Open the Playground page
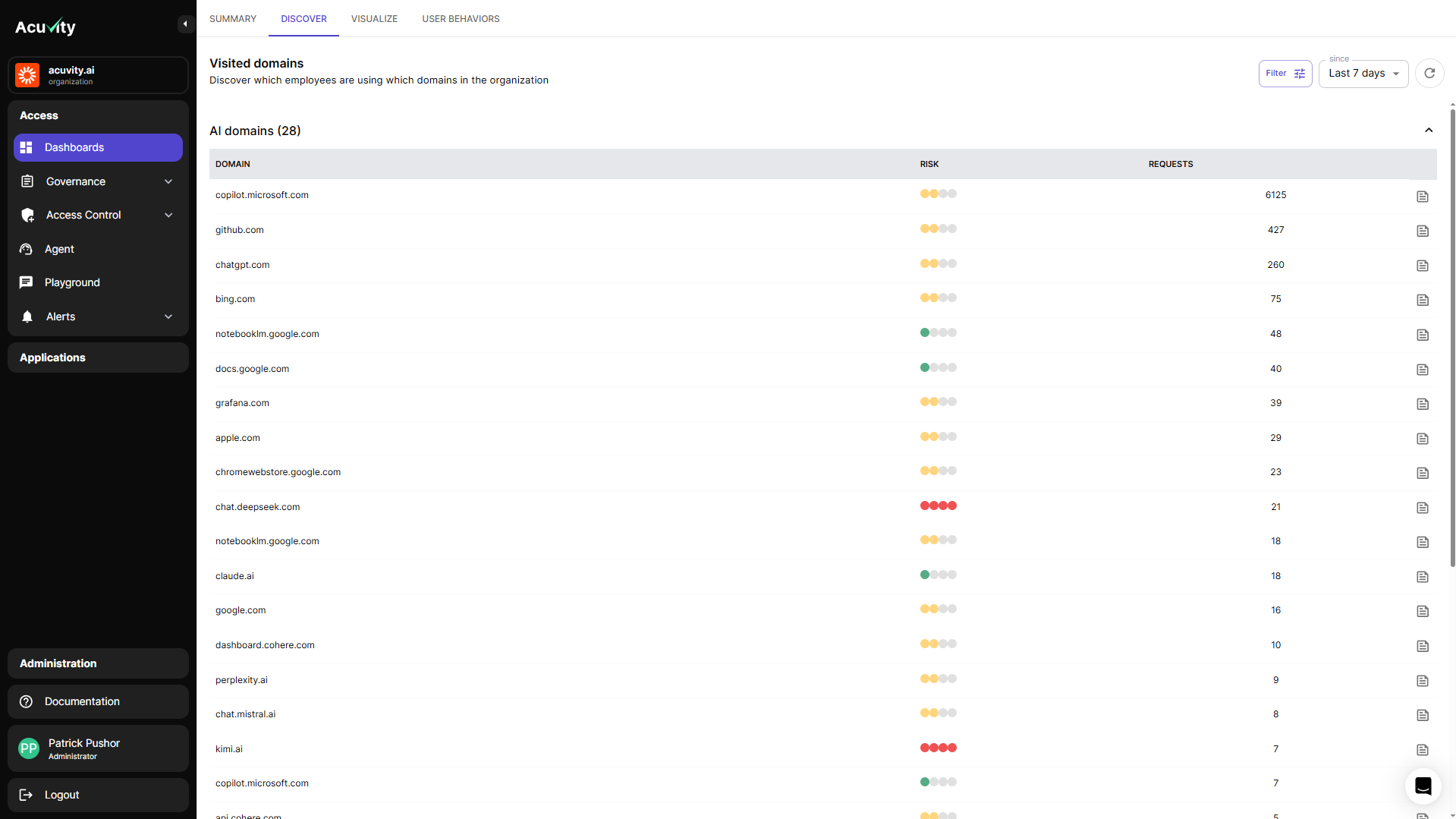Viewport: 1456px width, 819px height. [98, 282]
